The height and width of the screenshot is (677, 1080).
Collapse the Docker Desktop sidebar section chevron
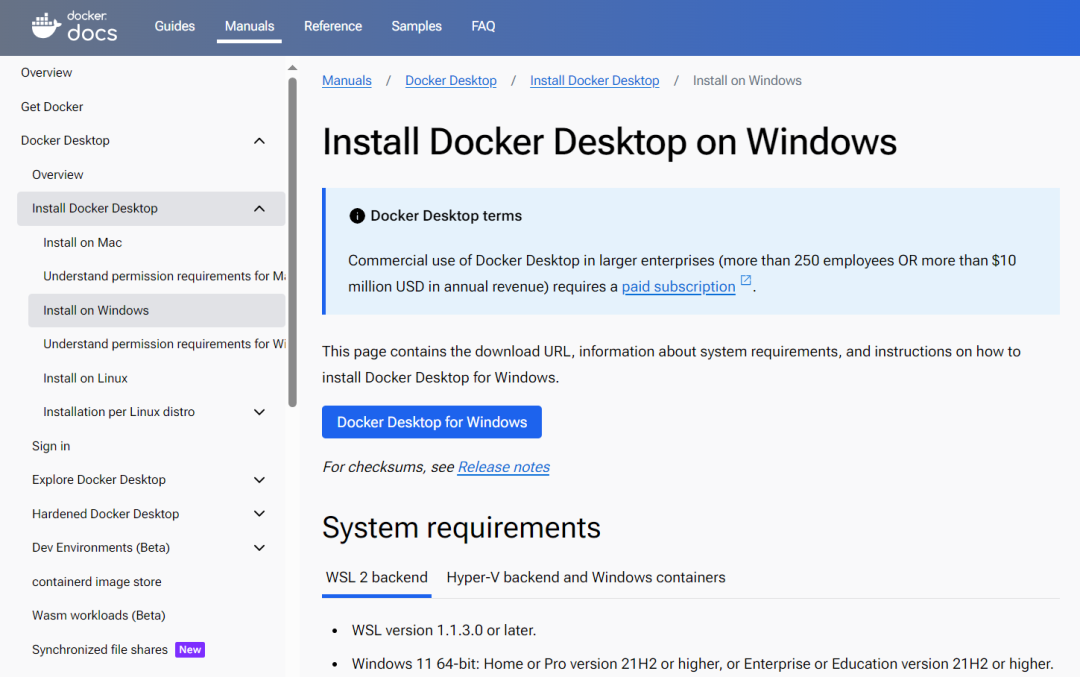[x=259, y=140]
